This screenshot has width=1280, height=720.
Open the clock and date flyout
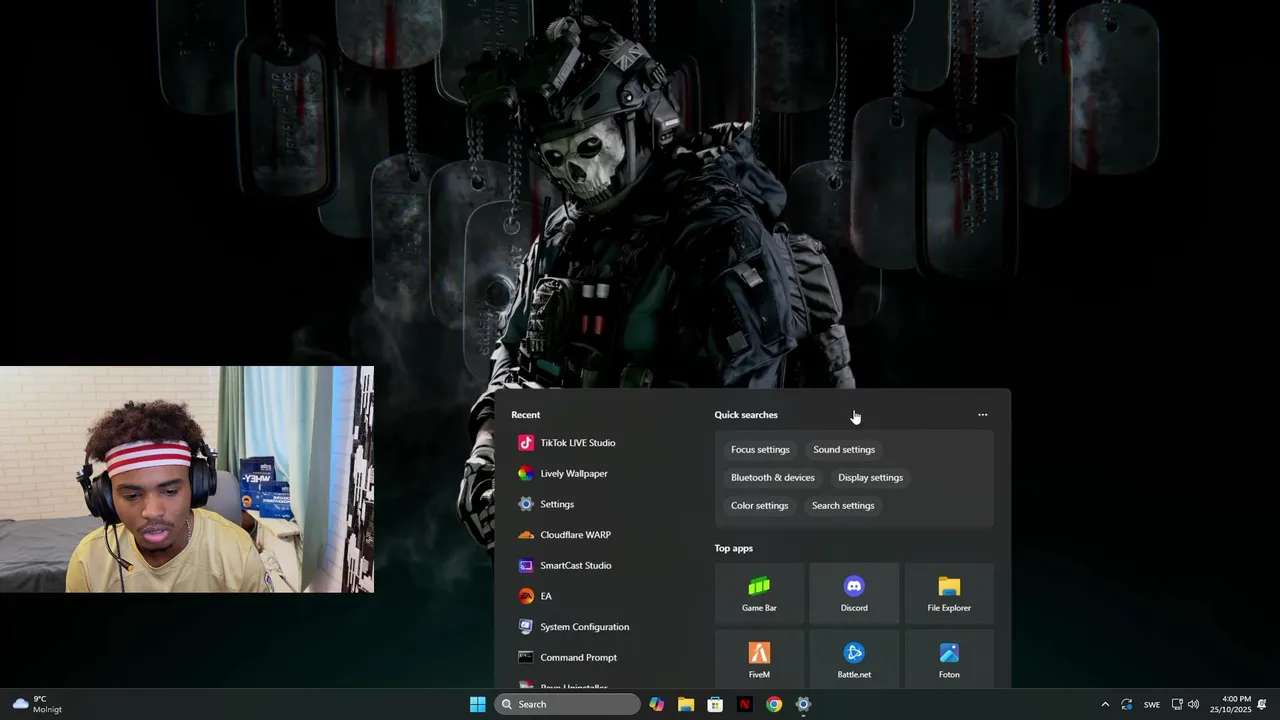[x=1230, y=704]
